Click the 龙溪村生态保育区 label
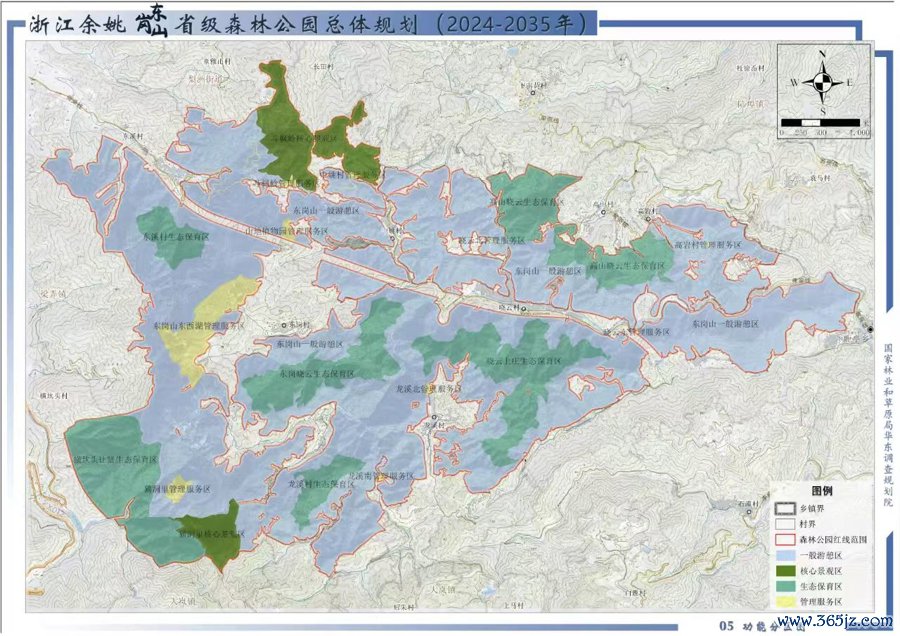900x636 pixels. 321,484
